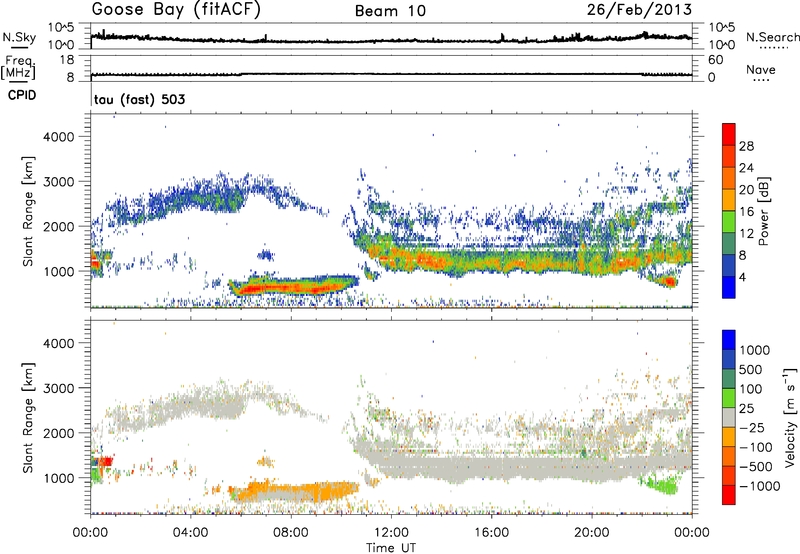The image size is (800, 554).
Task: Pick the red top segment of Power colorbar
Action: tap(729, 135)
